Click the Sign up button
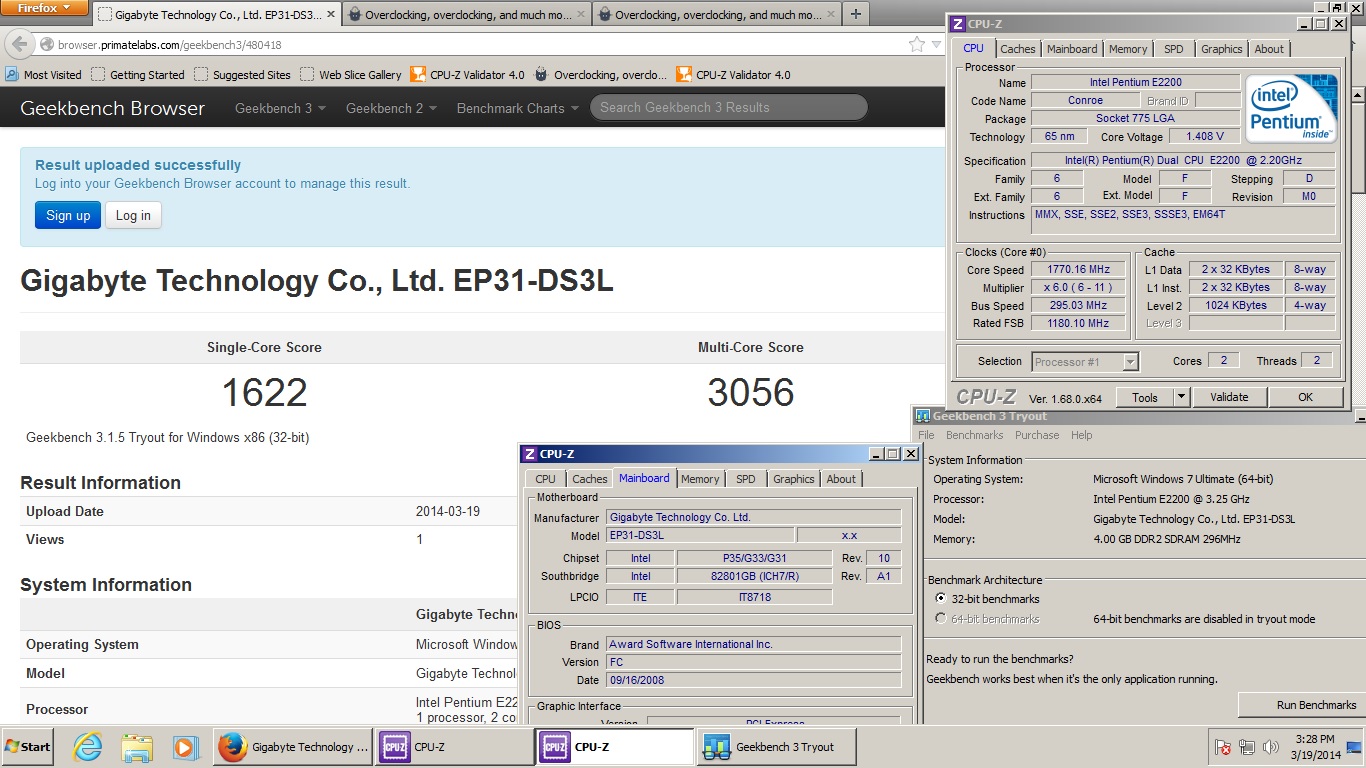The height and width of the screenshot is (768, 1366). [x=68, y=215]
